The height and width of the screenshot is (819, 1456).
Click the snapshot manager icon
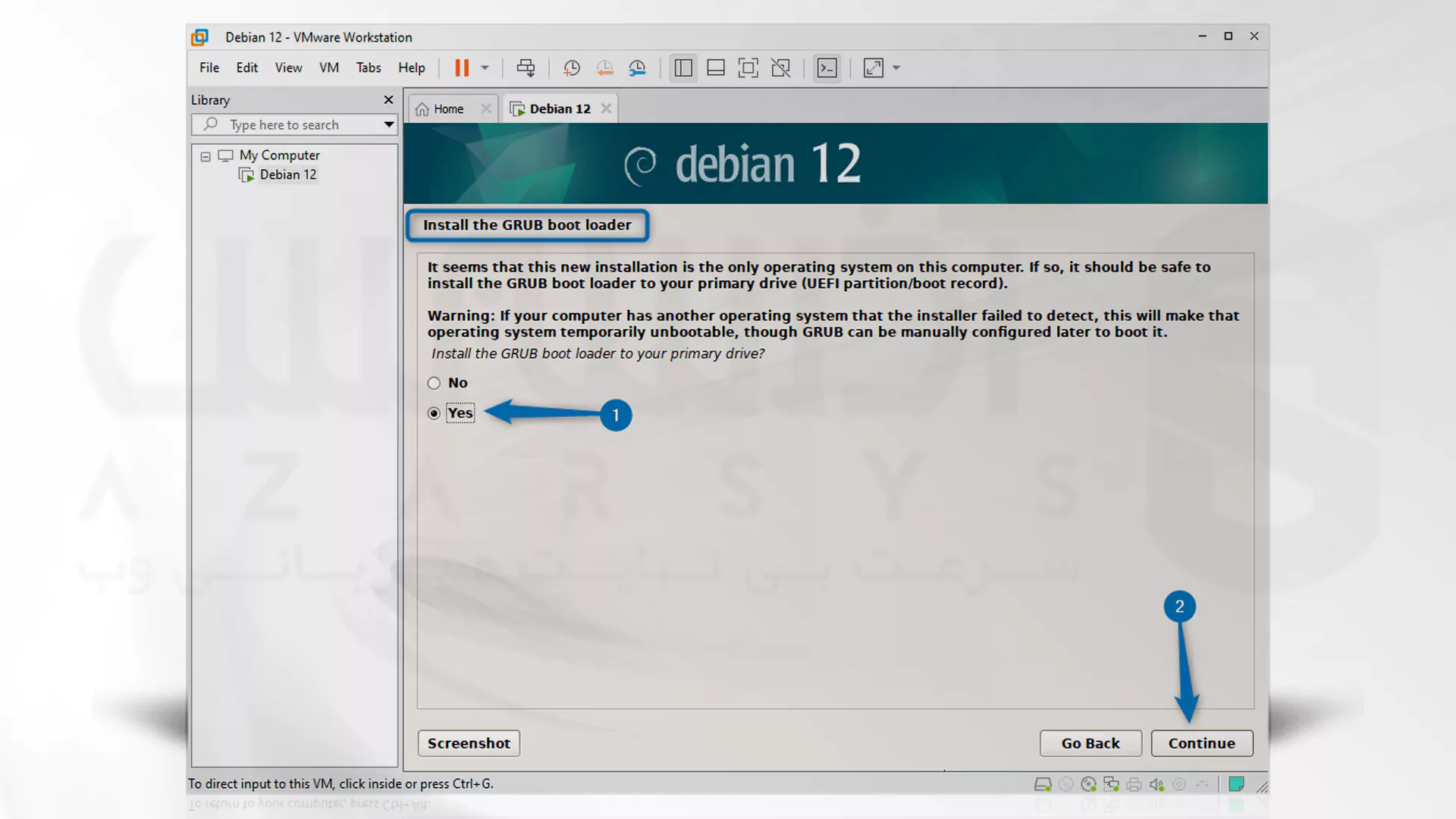pyautogui.click(x=638, y=67)
